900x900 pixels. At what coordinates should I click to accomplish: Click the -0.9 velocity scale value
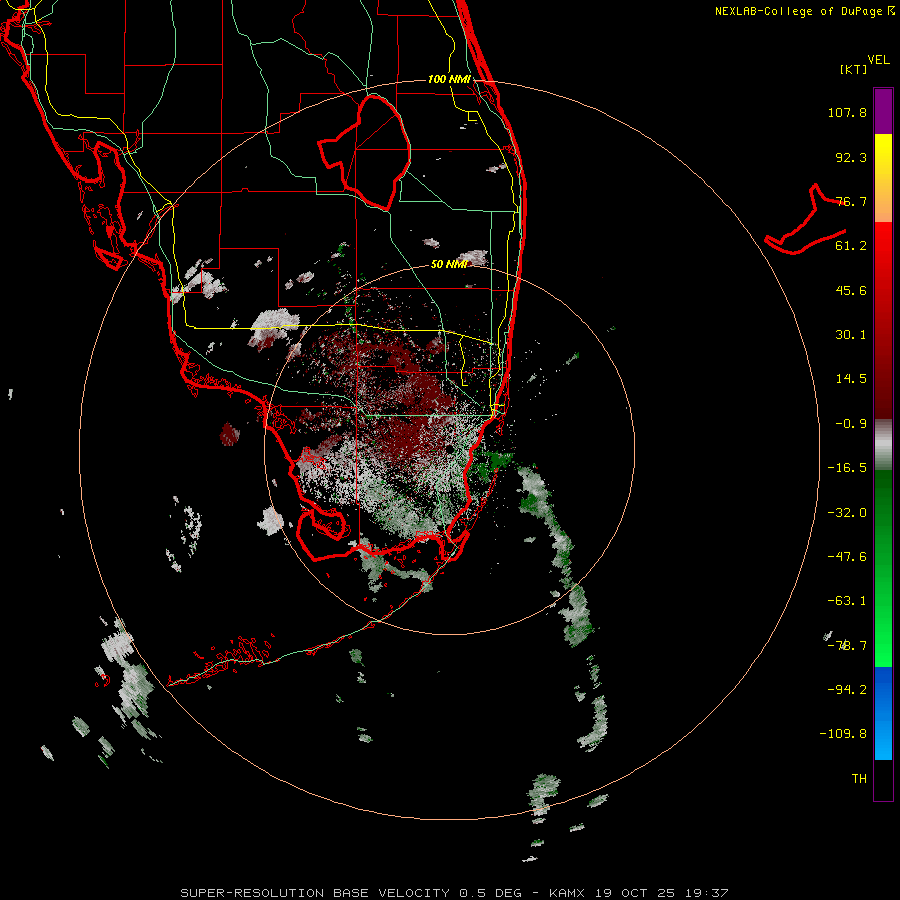(x=851, y=424)
